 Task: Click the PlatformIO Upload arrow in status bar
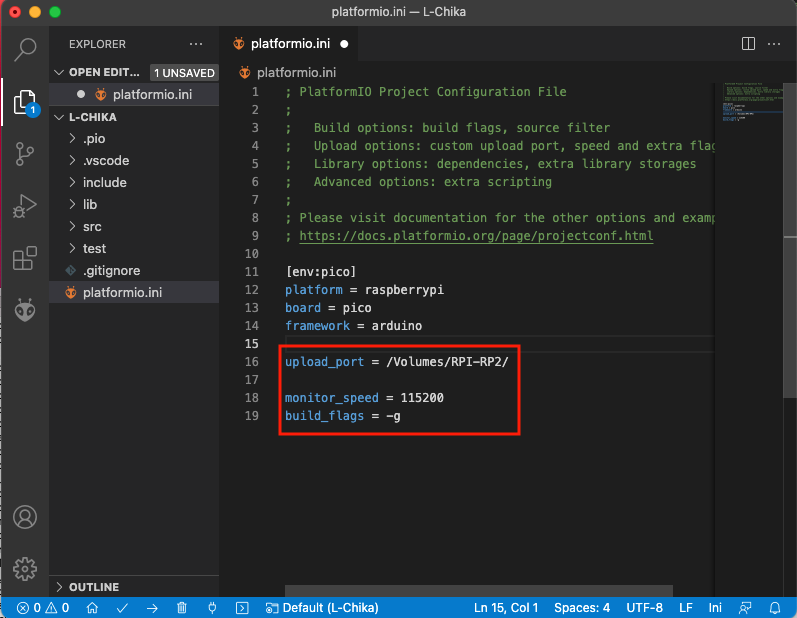pos(152,607)
